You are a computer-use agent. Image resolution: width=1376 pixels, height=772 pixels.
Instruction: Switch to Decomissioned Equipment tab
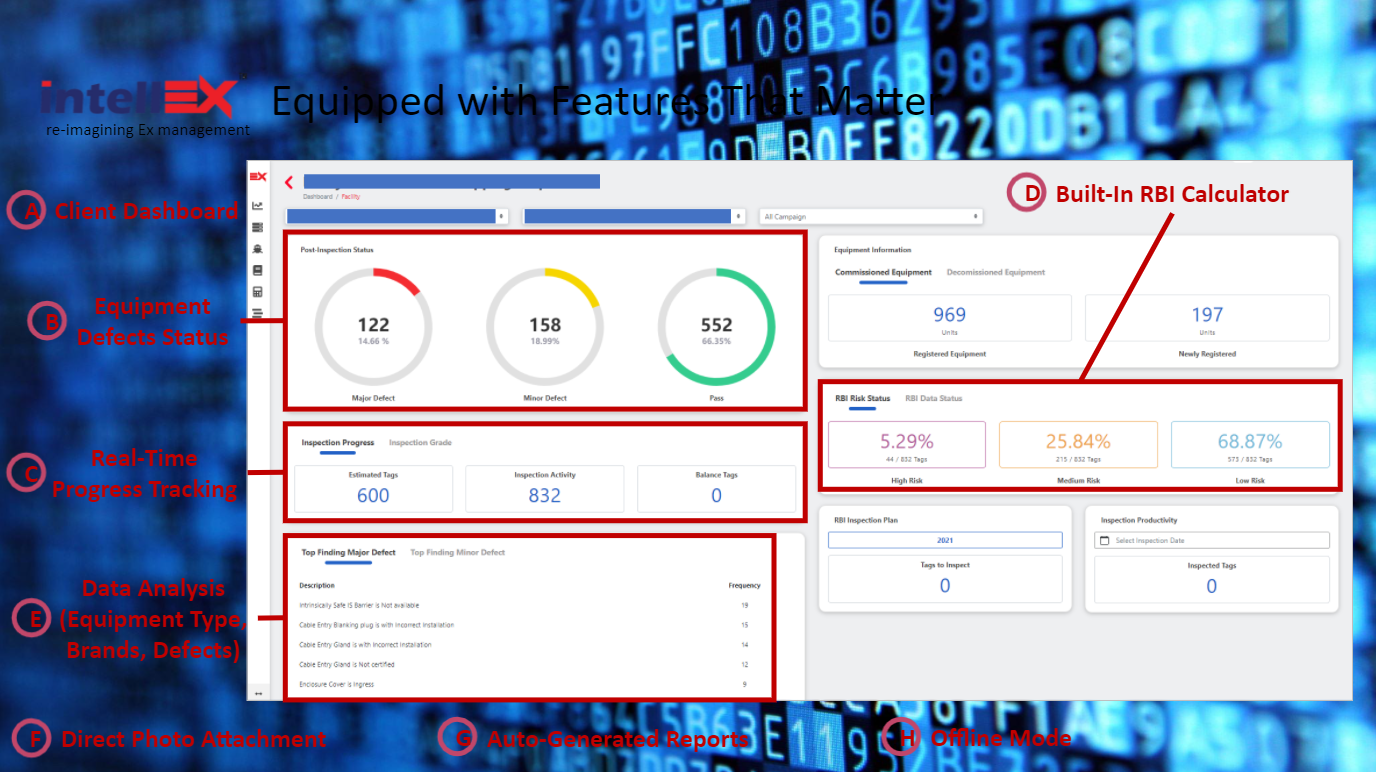[x=995, y=272]
